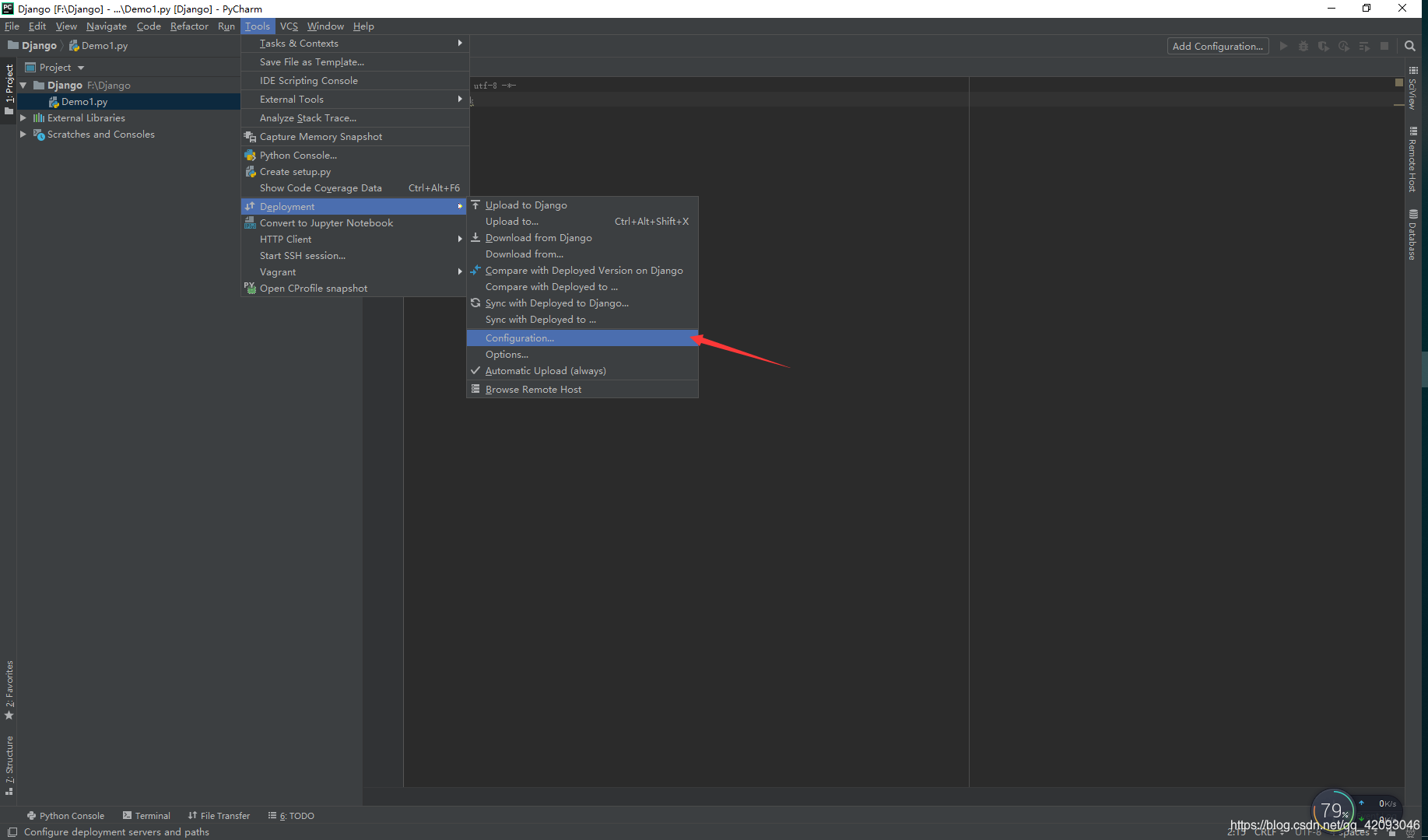
Task: Open Terminal bottom tab
Action: coord(146,816)
